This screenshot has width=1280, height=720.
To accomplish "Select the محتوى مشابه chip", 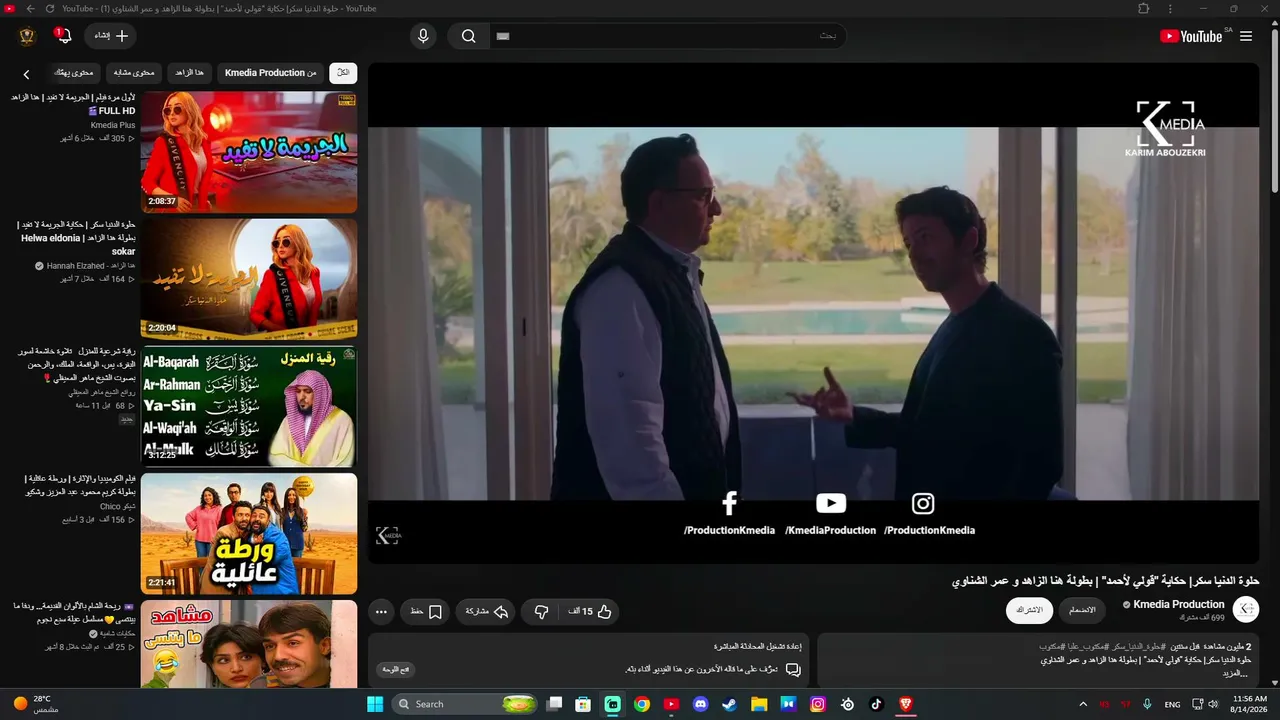I will [134, 72].
